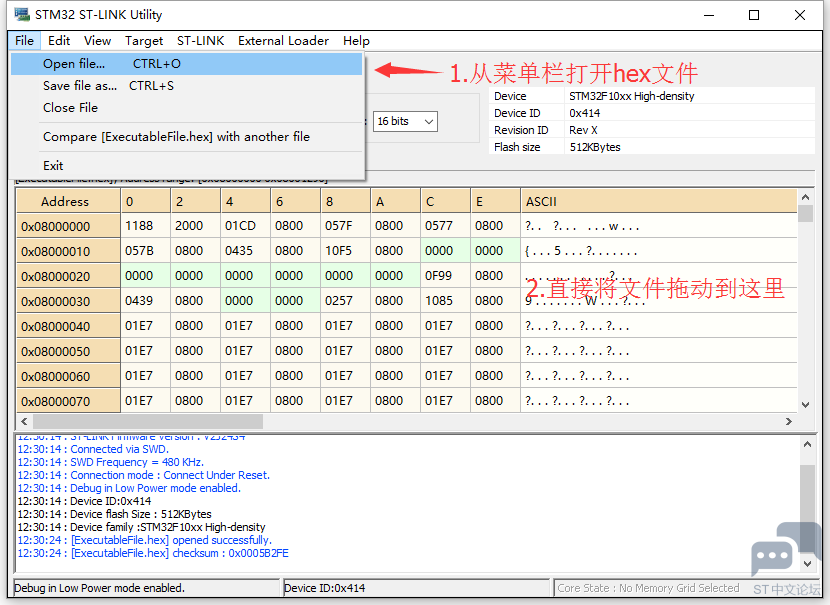Select address row 0x08000030

coord(68,301)
